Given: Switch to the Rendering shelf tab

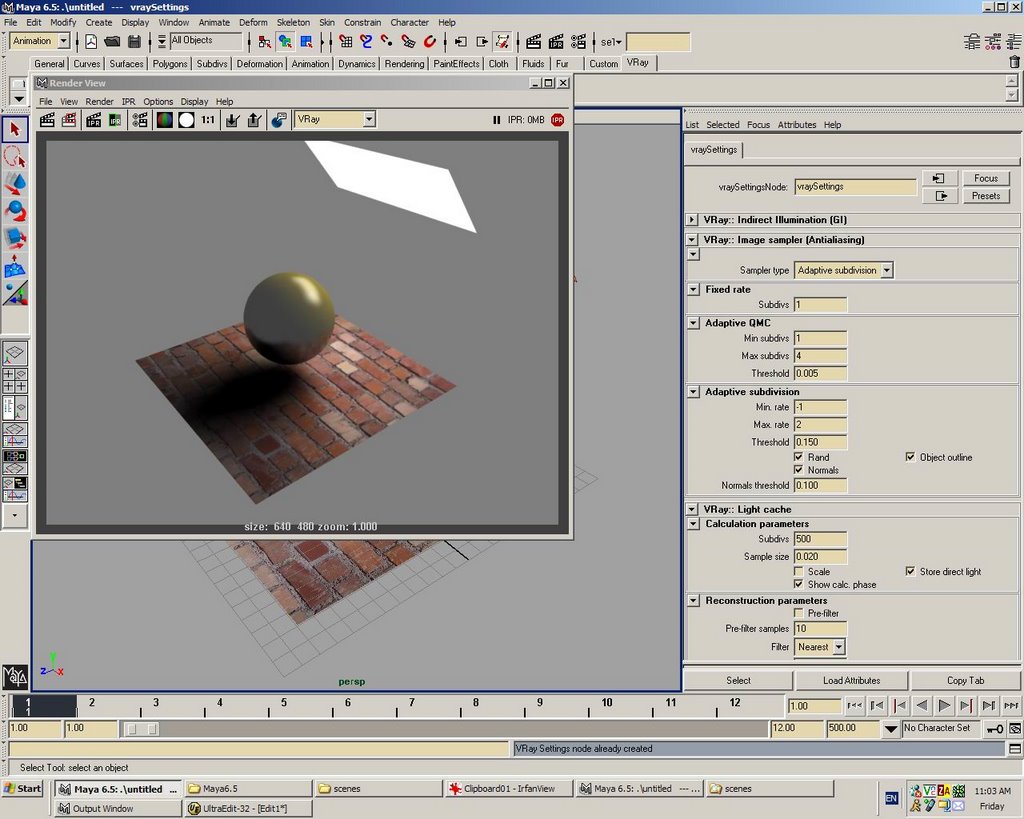Looking at the screenshot, I should (404, 64).
